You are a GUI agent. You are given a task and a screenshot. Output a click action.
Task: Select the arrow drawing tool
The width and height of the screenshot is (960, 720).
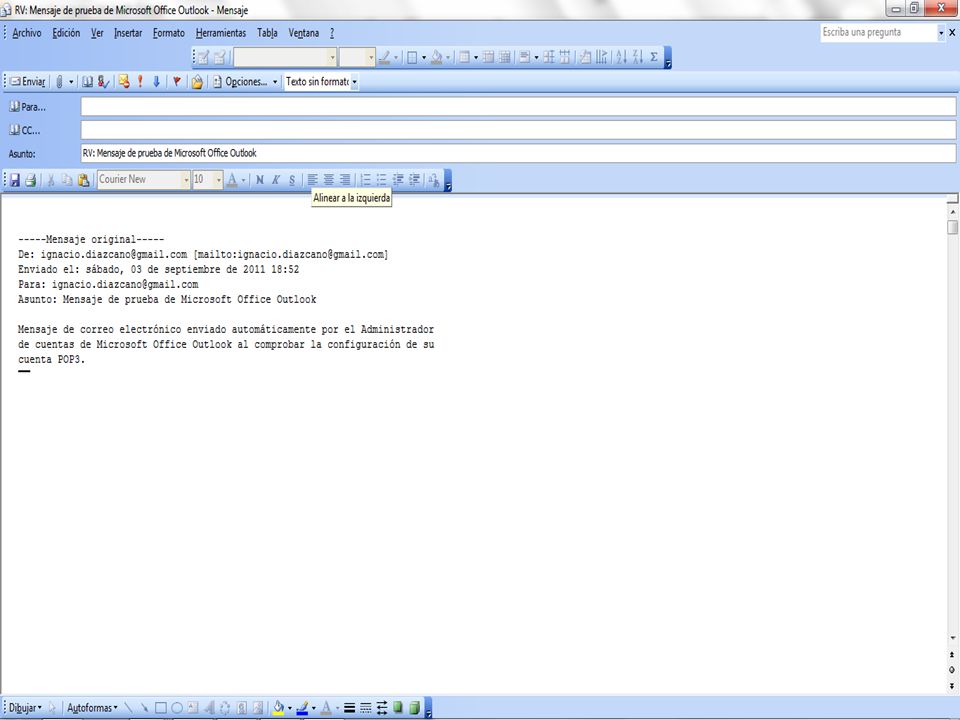(x=144, y=708)
